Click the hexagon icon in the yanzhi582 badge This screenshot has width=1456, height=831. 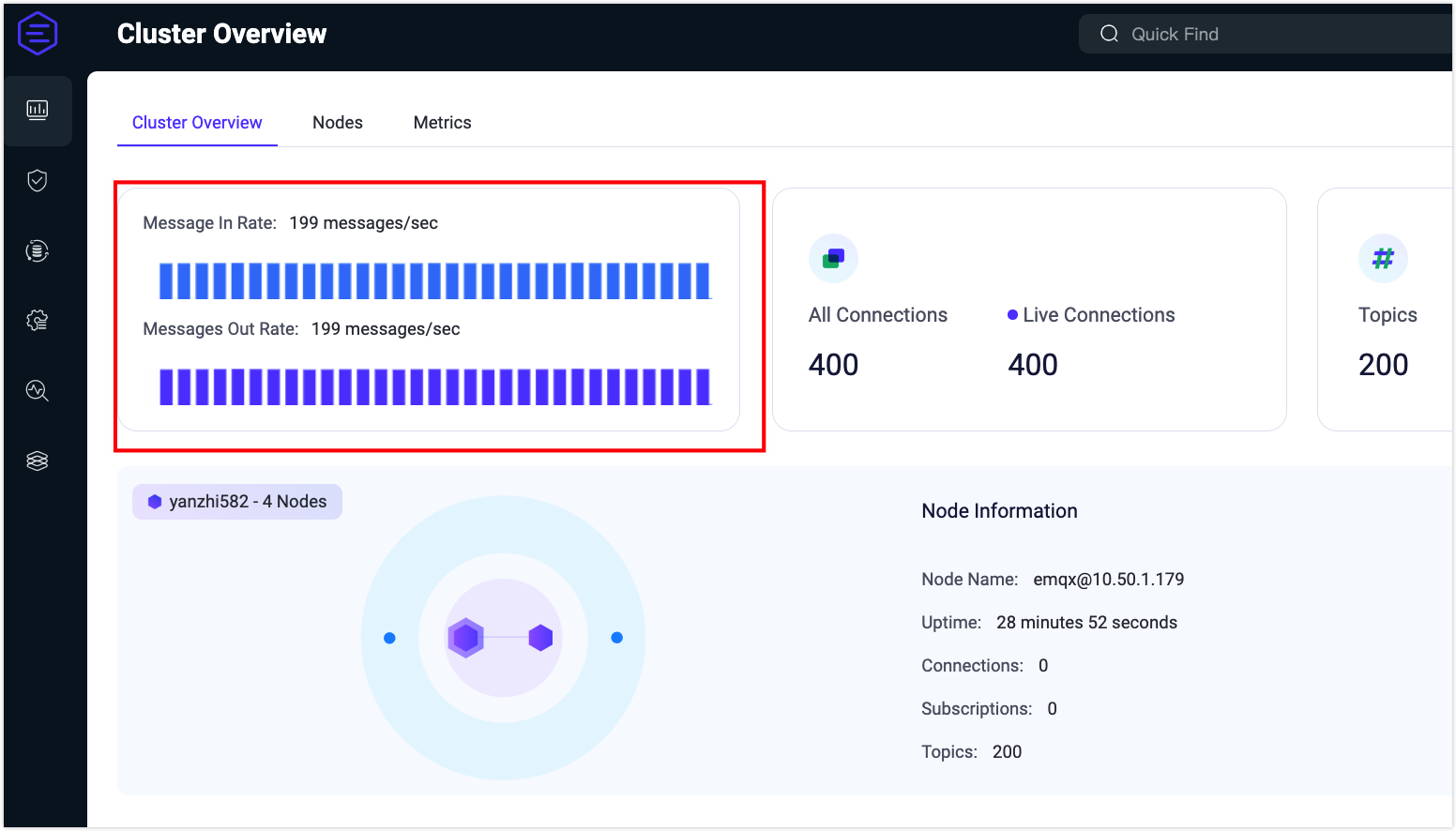coord(155,502)
